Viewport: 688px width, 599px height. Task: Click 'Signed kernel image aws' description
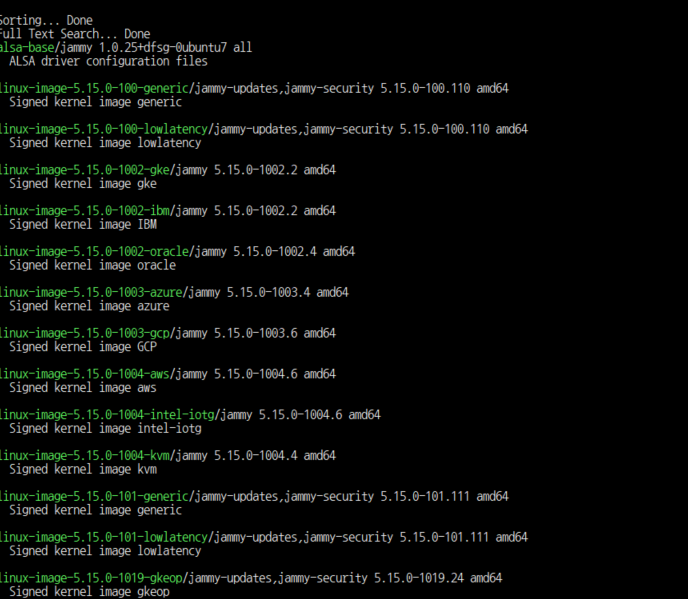tap(83, 387)
